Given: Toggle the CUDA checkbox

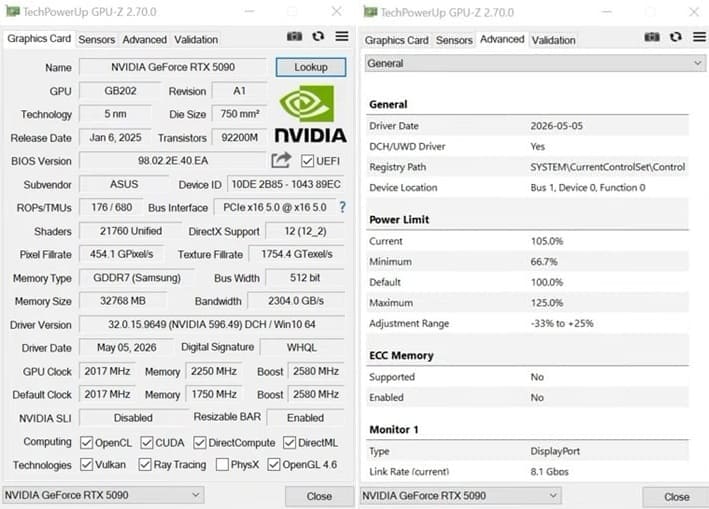Looking at the screenshot, I should click(147, 443).
